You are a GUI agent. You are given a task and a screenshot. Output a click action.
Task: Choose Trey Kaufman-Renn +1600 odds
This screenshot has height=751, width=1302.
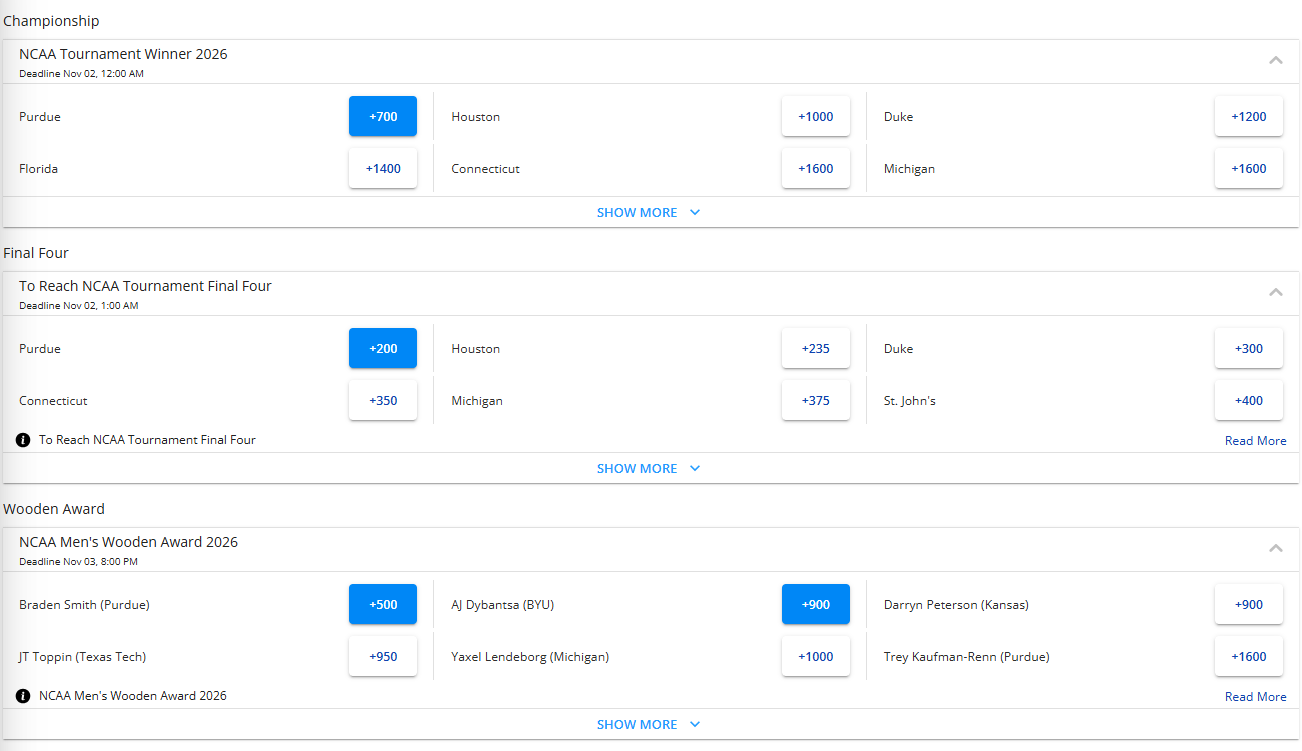pos(1248,656)
